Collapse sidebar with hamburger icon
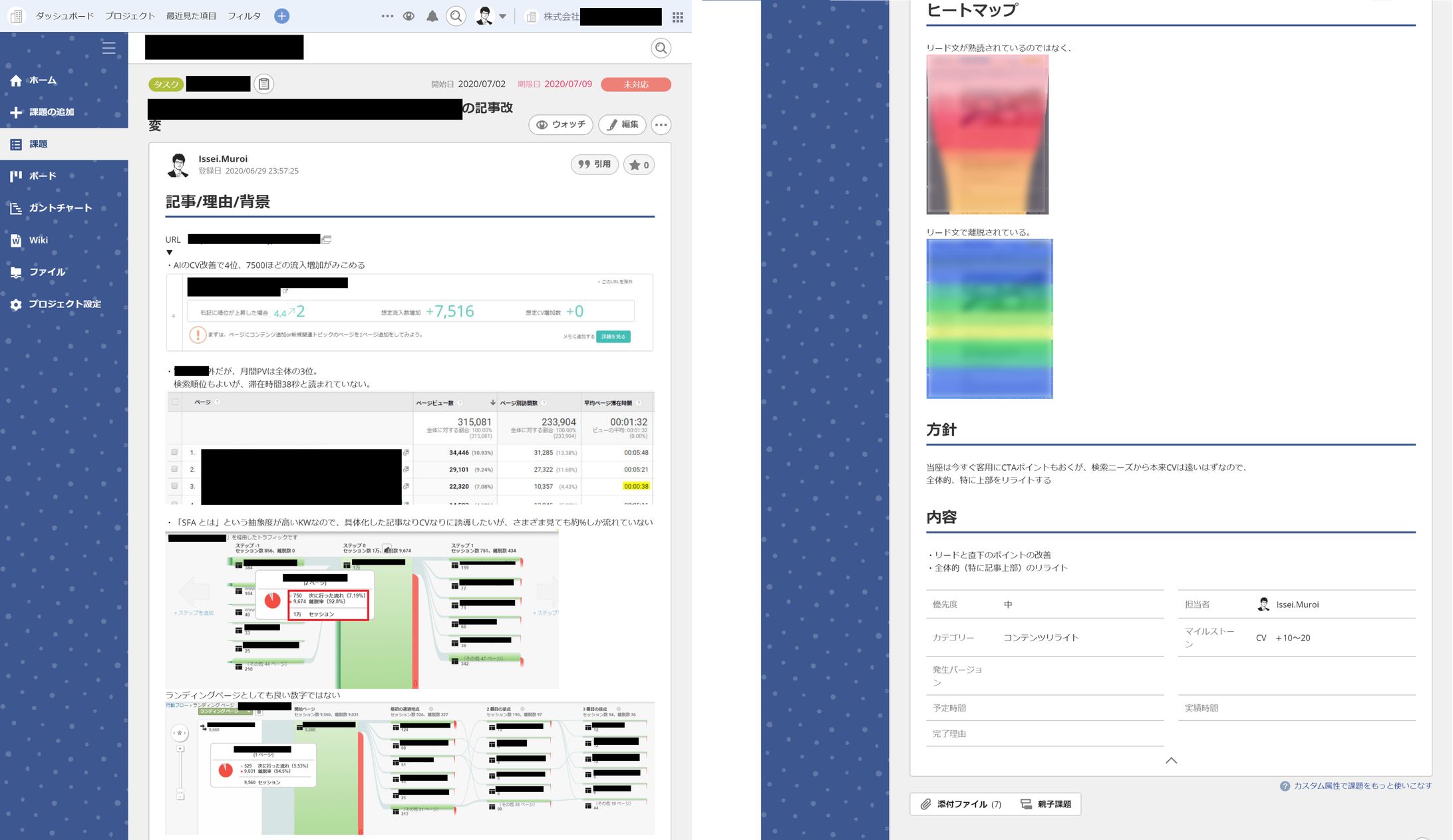This screenshot has width=1453, height=840. (x=108, y=48)
